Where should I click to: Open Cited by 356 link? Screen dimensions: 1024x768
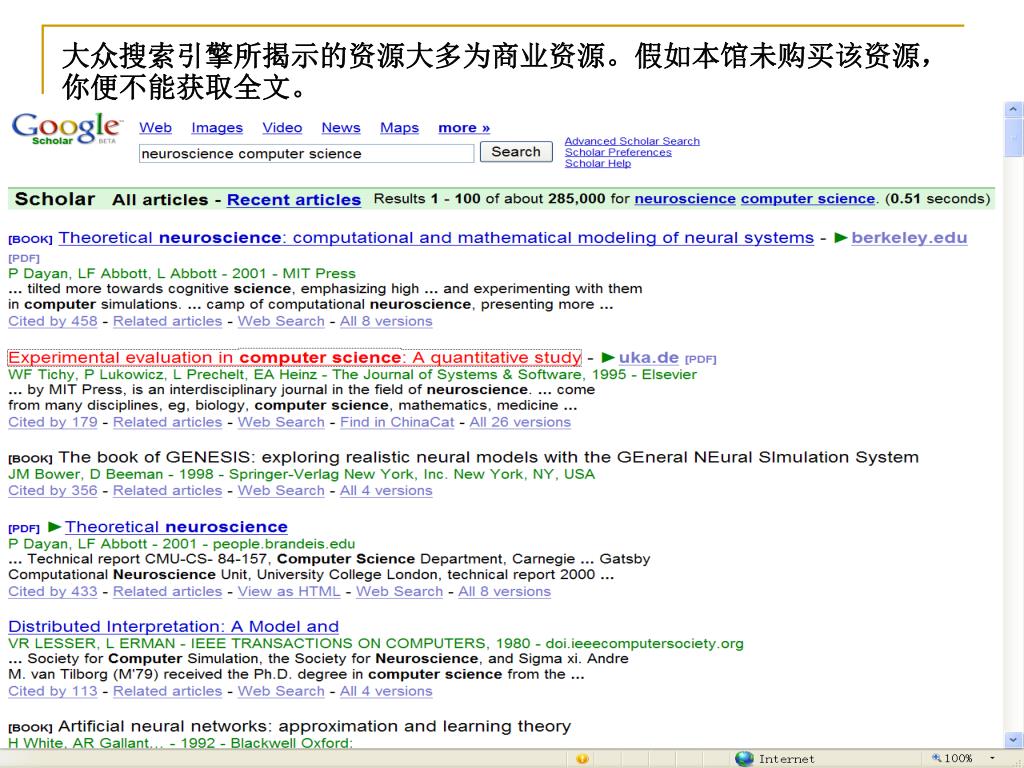[53, 490]
